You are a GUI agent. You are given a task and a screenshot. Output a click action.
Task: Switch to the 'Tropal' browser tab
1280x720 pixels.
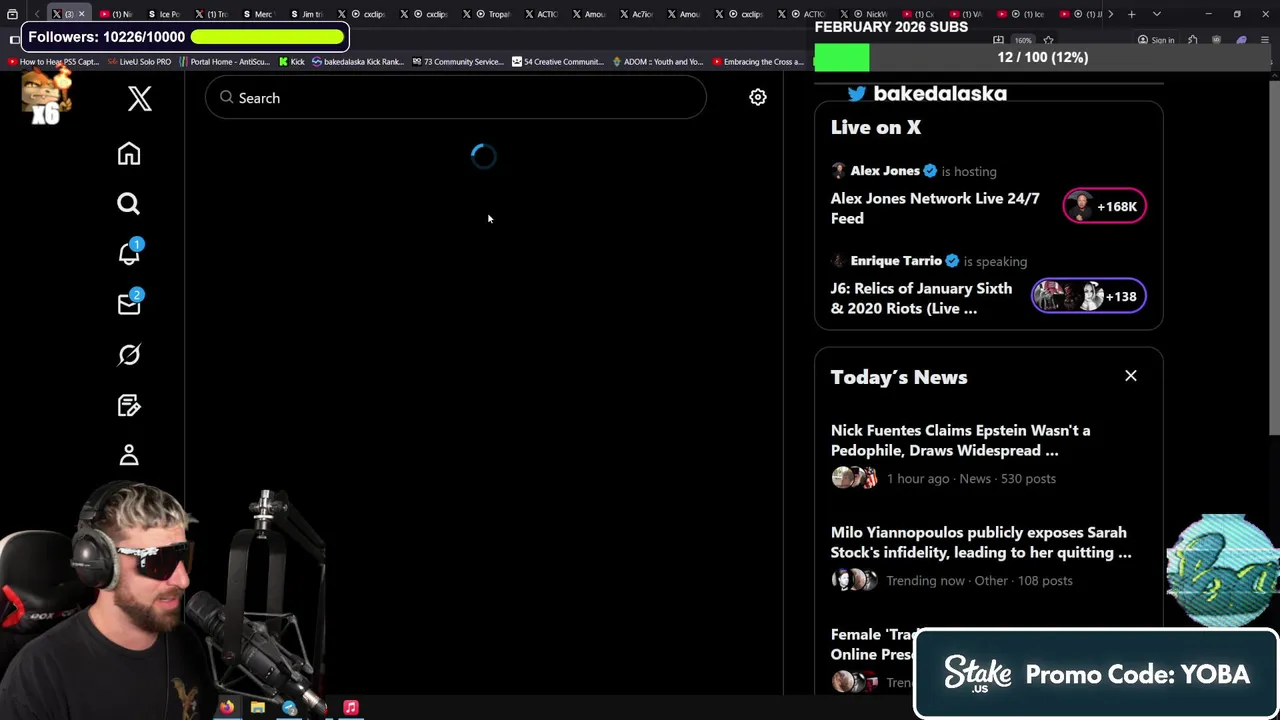tap(490, 14)
